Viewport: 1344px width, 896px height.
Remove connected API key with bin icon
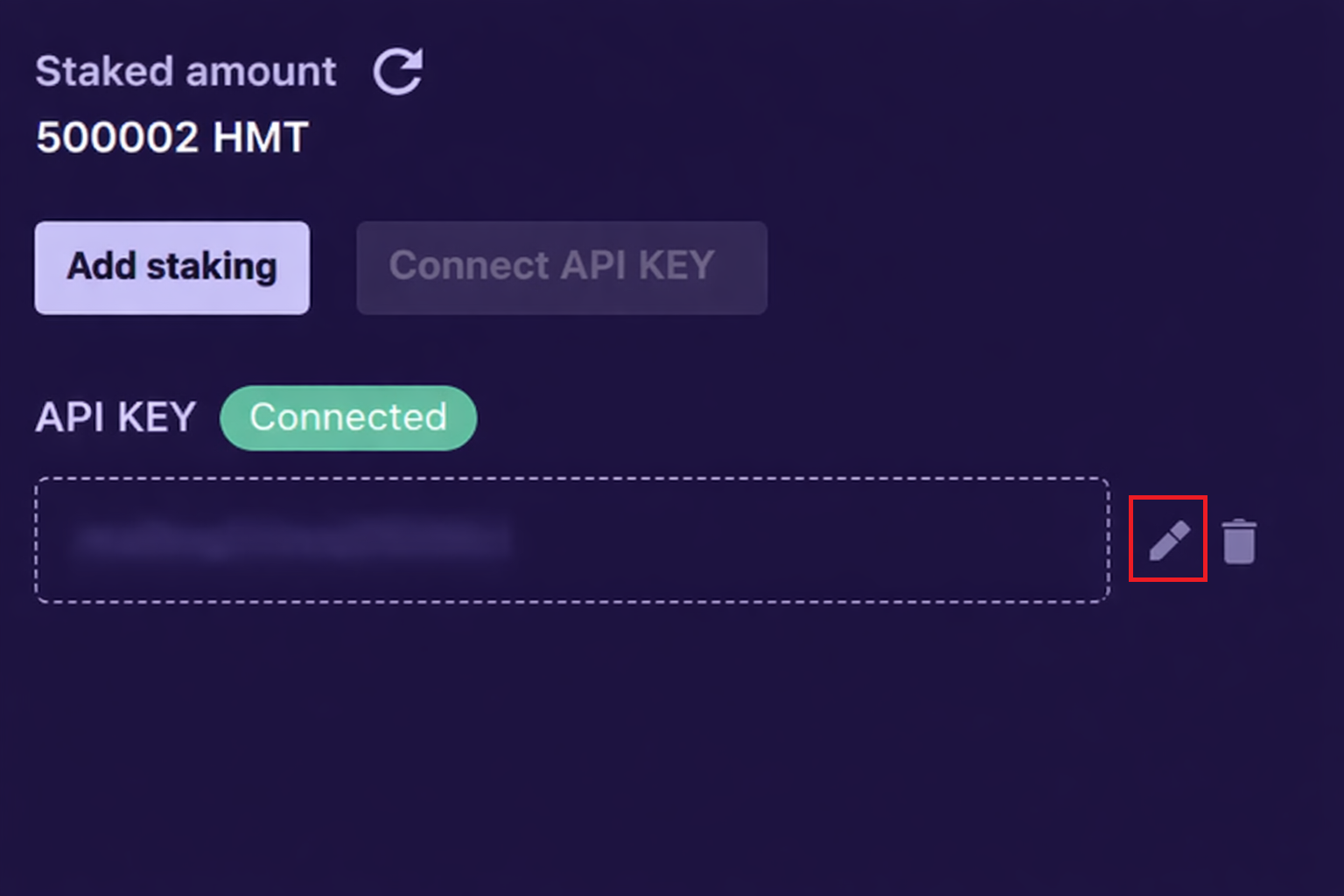coord(1239,542)
